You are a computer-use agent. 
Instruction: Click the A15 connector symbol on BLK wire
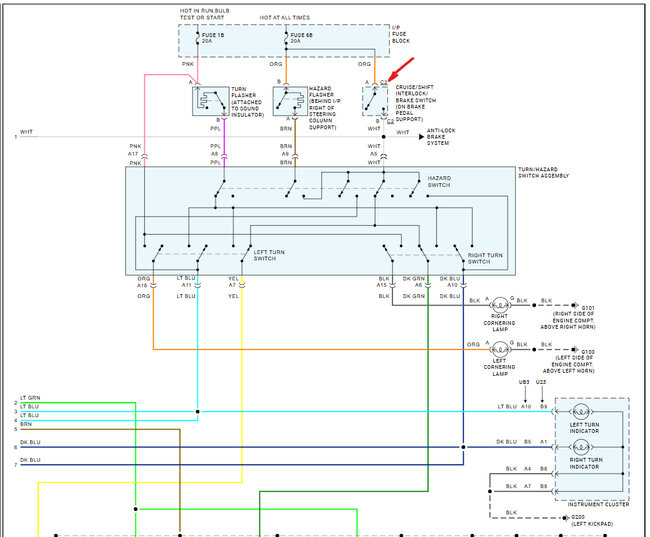(393, 286)
